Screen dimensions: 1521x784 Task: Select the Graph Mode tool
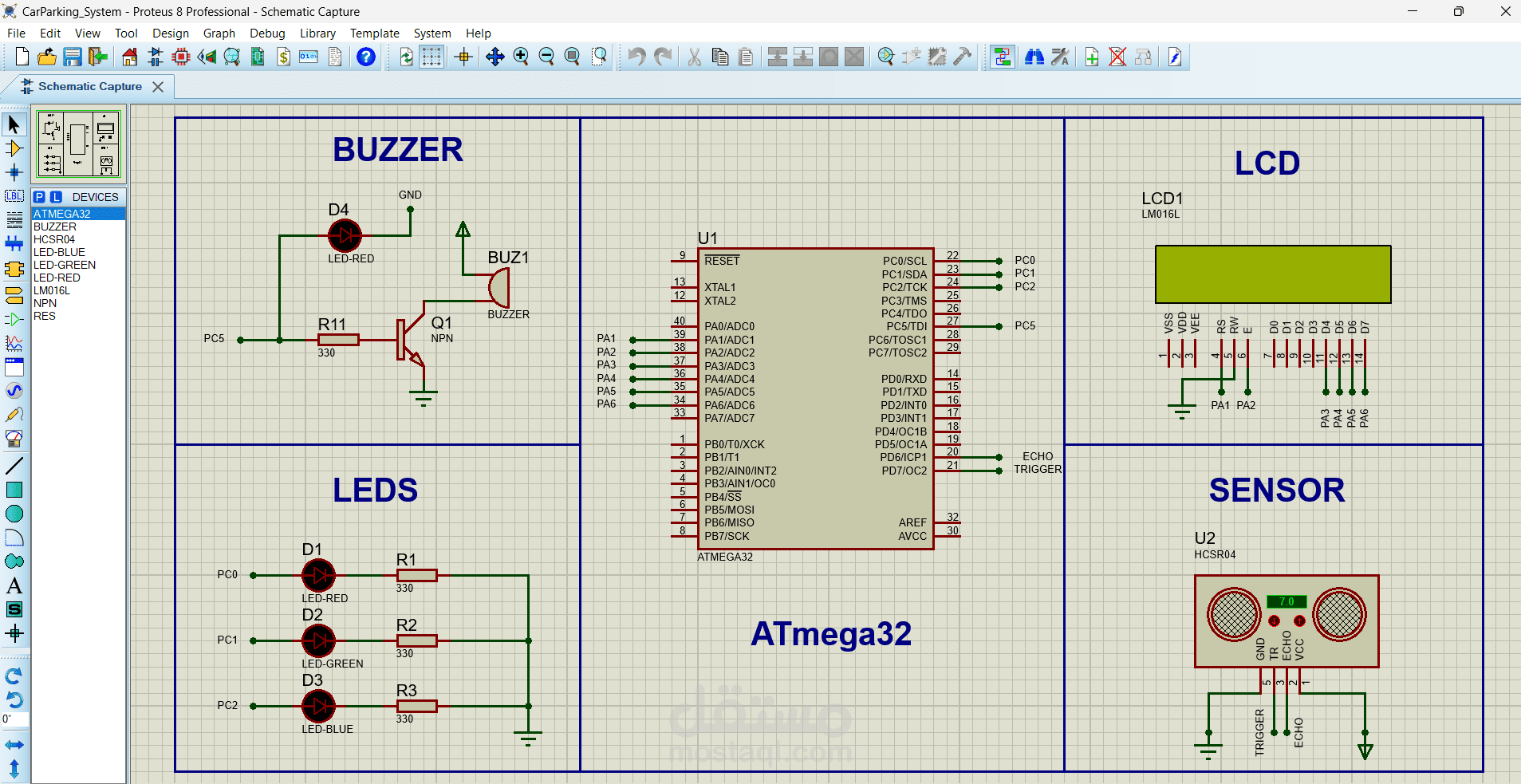pyautogui.click(x=14, y=343)
